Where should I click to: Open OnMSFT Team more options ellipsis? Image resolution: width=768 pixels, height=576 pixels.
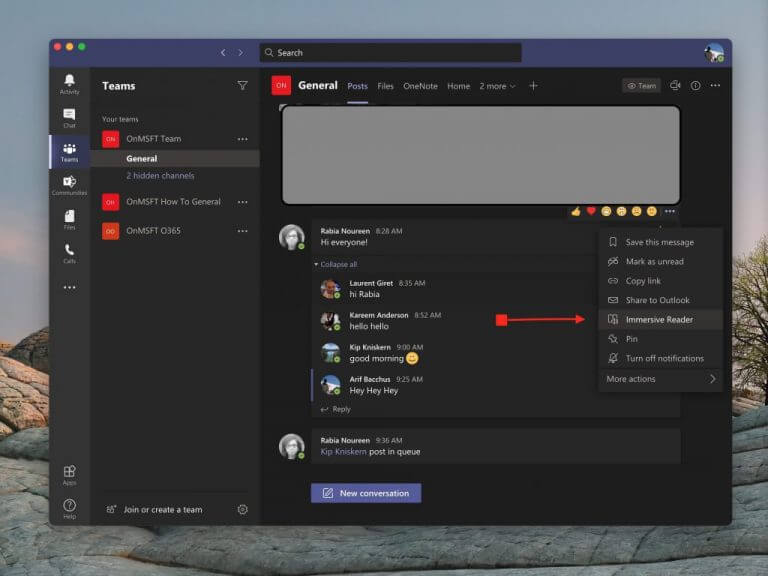(242, 139)
